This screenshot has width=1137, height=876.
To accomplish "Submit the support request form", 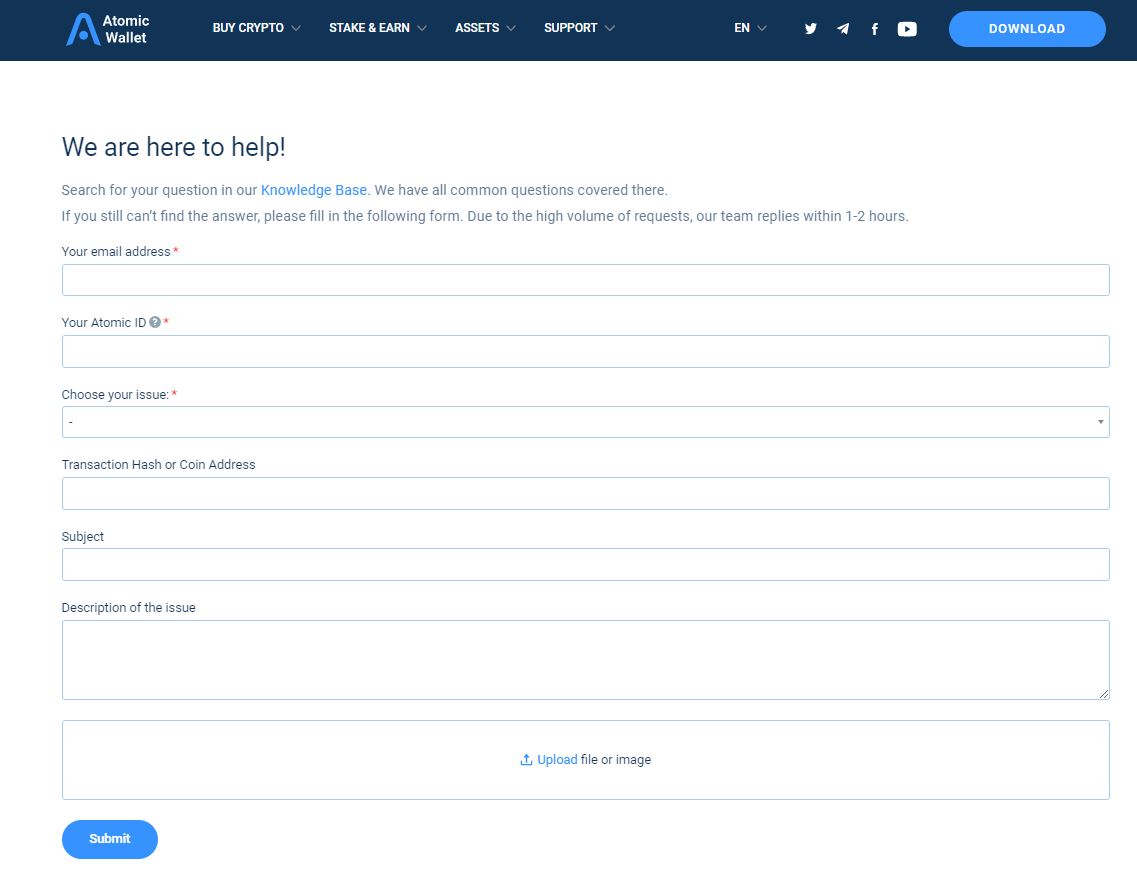I will (x=110, y=839).
